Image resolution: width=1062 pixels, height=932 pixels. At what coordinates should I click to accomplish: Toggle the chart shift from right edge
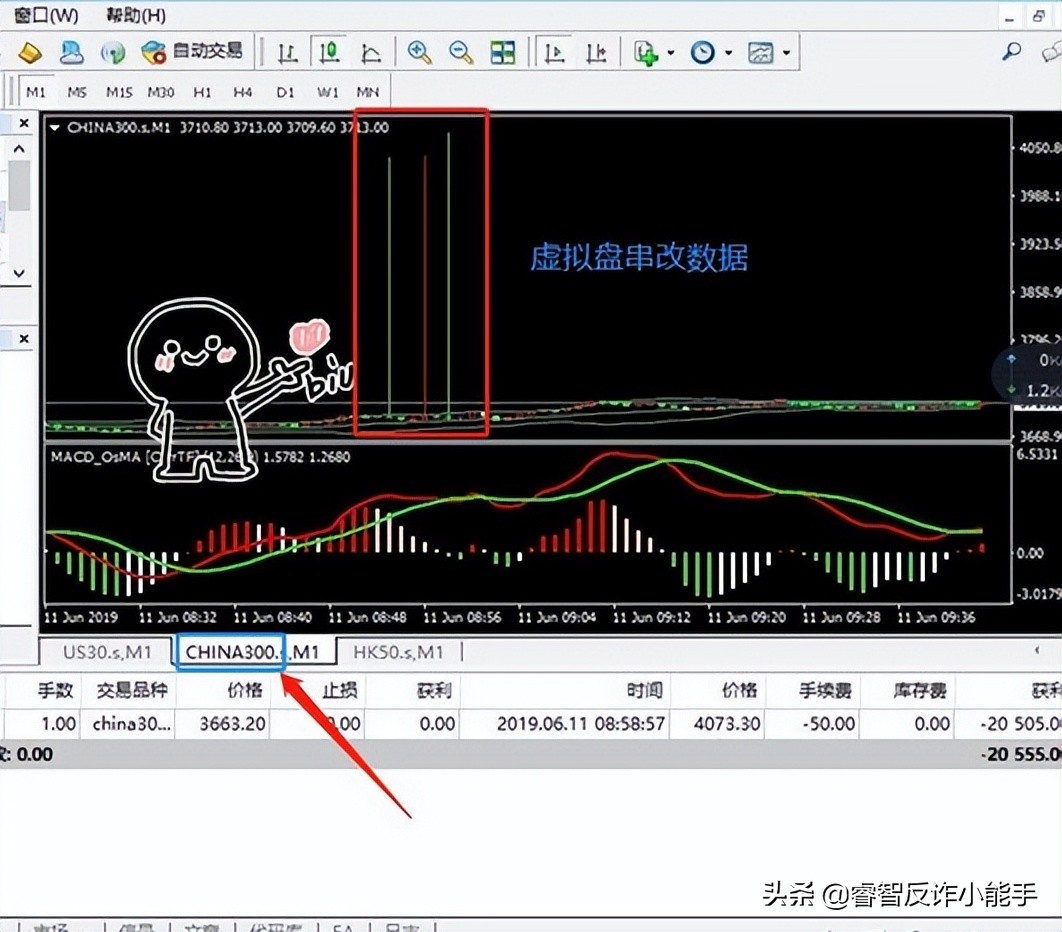(x=595, y=52)
